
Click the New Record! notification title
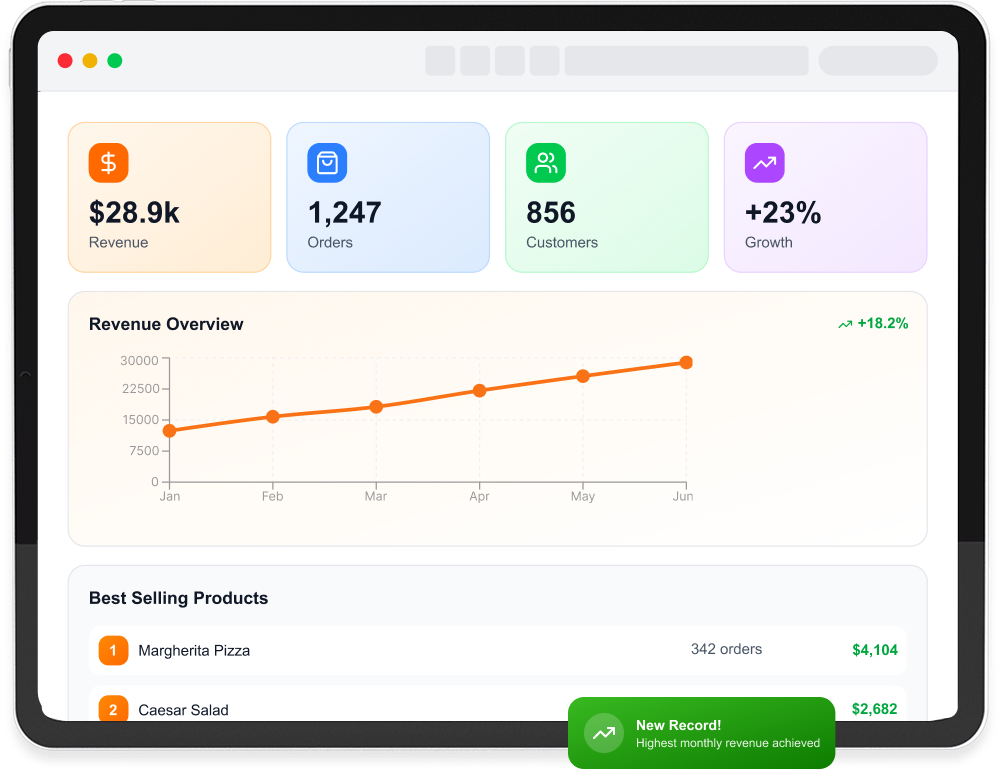coord(678,725)
